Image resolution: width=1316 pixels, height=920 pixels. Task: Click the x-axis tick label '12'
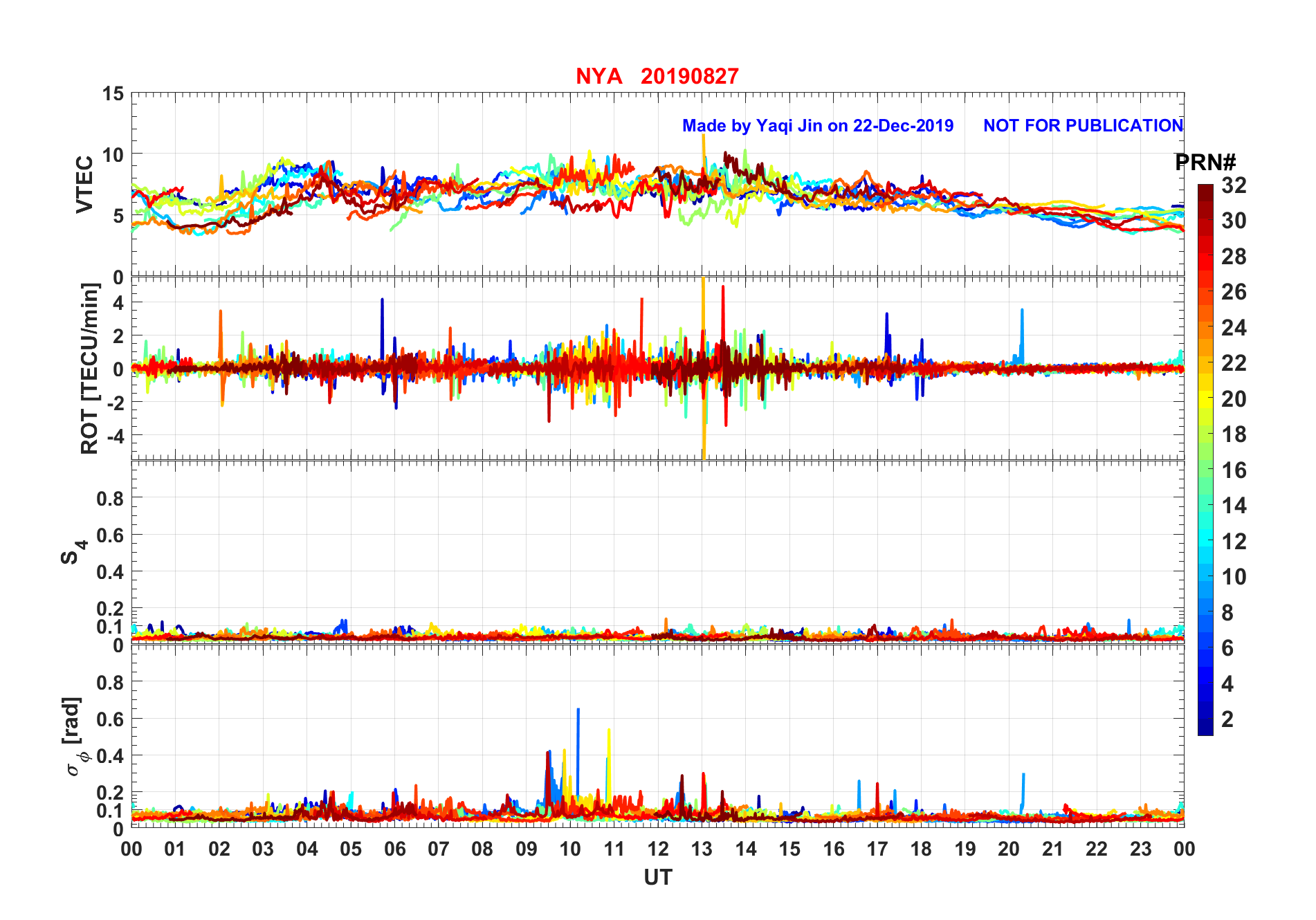[658, 849]
